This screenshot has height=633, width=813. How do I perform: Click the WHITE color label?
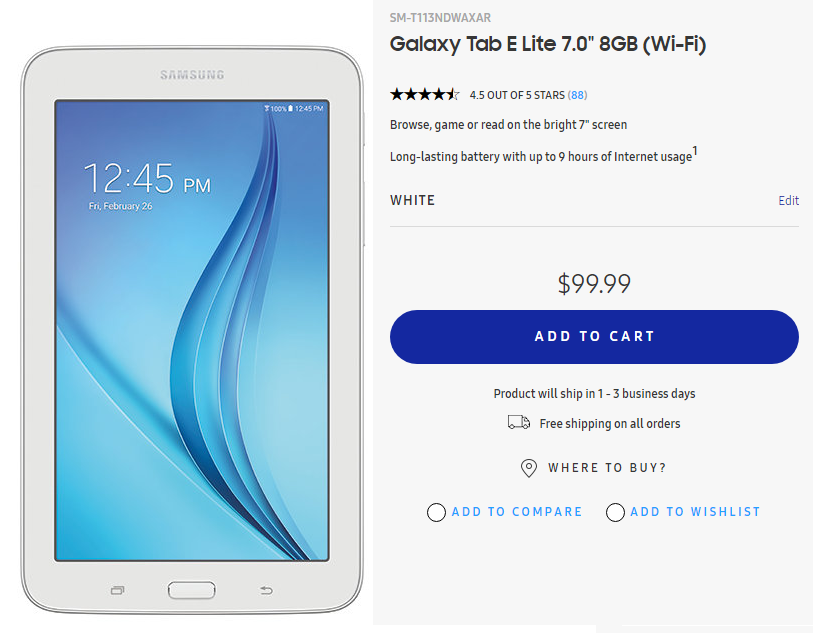coord(413,200)
